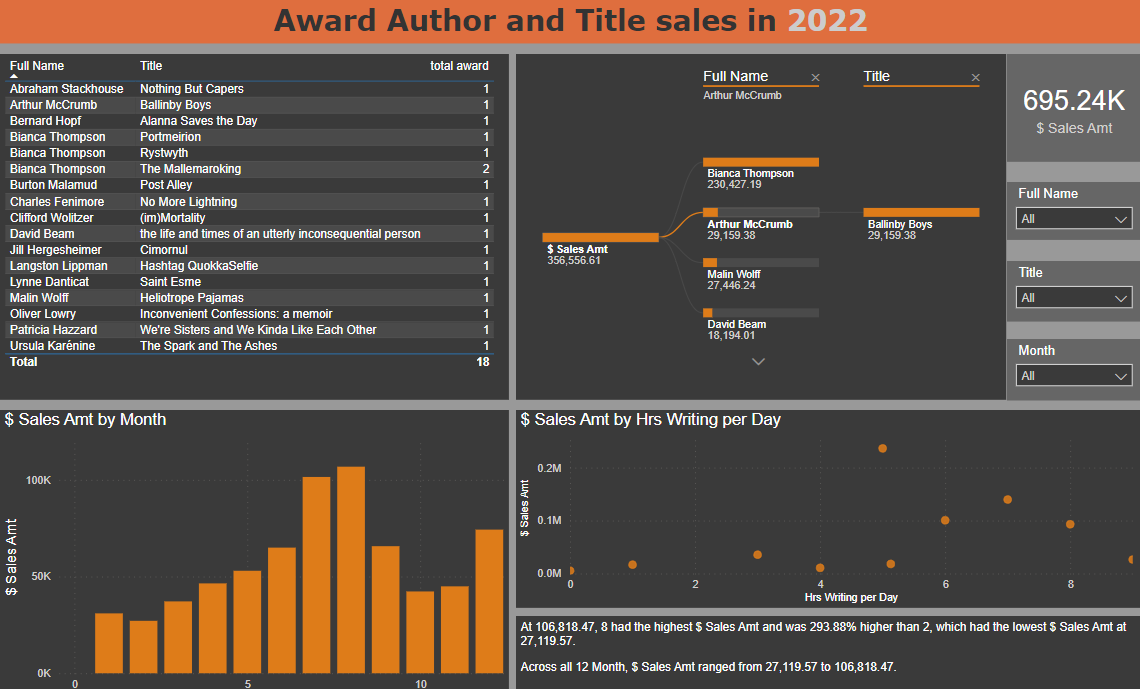Sort table by total award column
Image resolution: width=1140 pixels, height=689 pixels.
point(459,66)
